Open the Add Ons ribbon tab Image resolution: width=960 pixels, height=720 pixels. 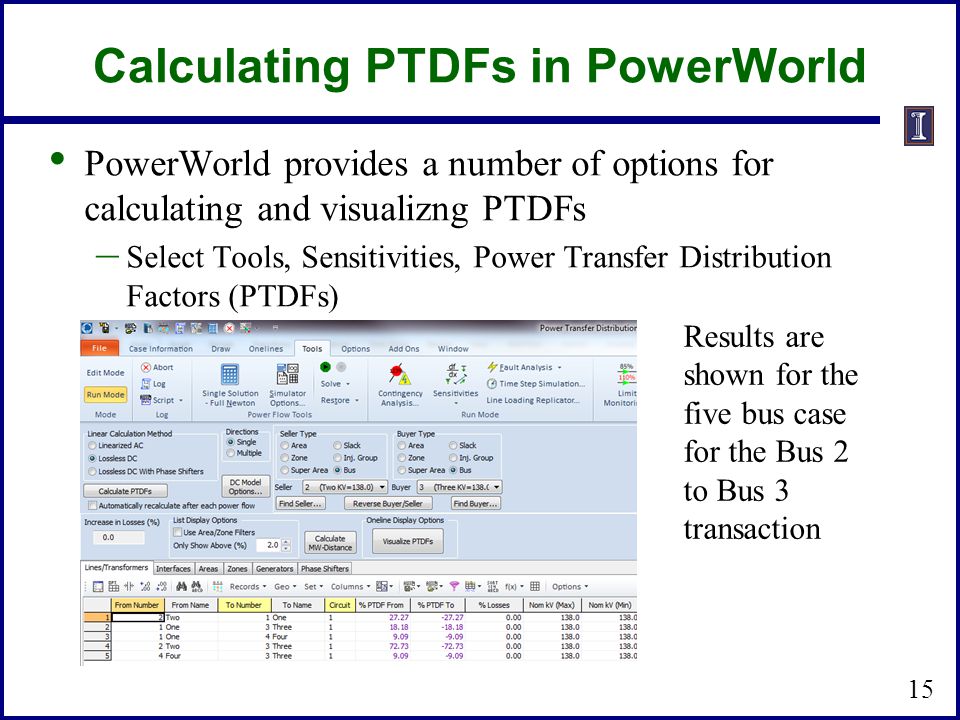(x=403, y=348)
